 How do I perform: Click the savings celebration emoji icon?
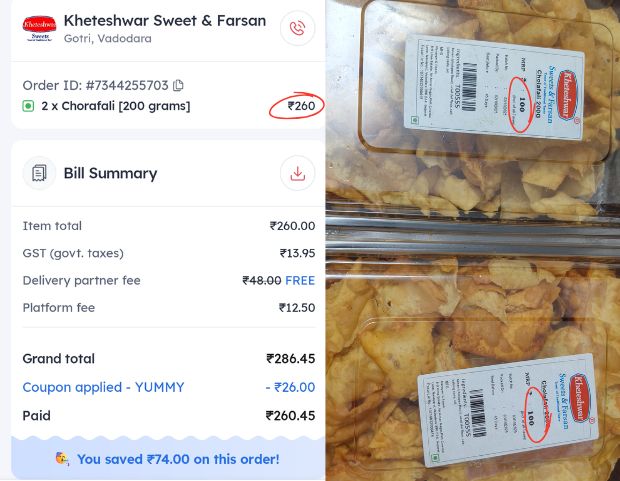[62, 459]
